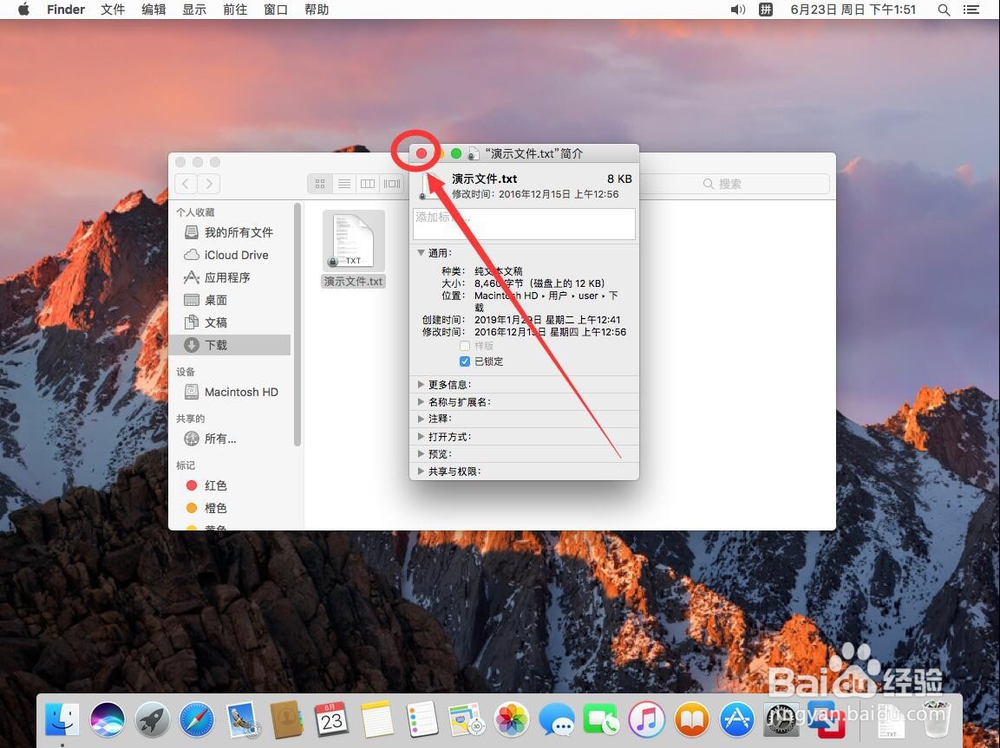
Task: Open the 窗口 menu
Action: pos(276,10)
